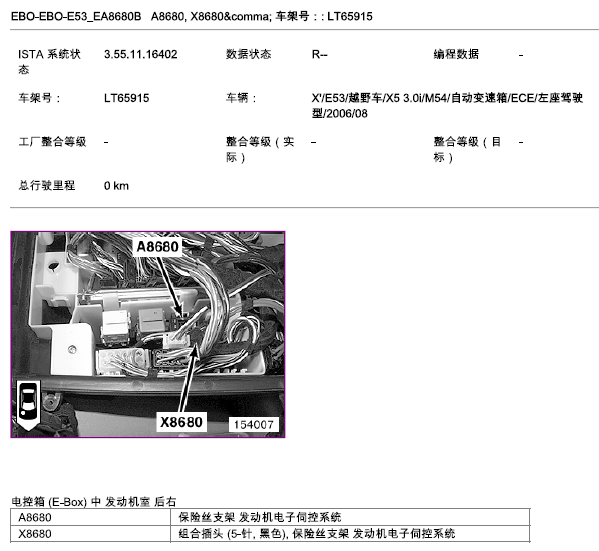Select the vehicle description X'/E53/越野车 text
The image size is (599, 551).
(x=447, y=106)
